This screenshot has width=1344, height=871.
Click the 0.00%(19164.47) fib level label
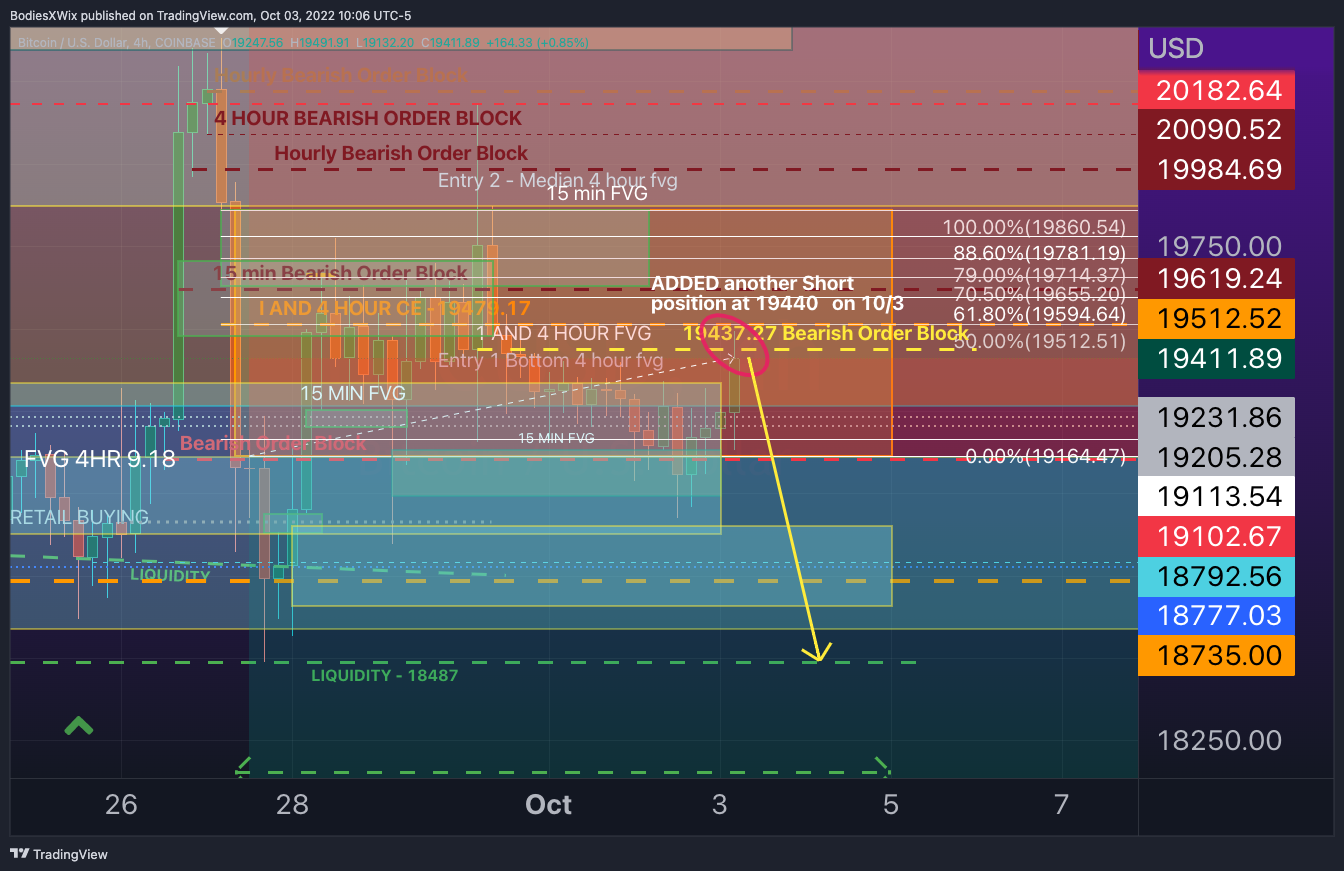coord(1045,457)
